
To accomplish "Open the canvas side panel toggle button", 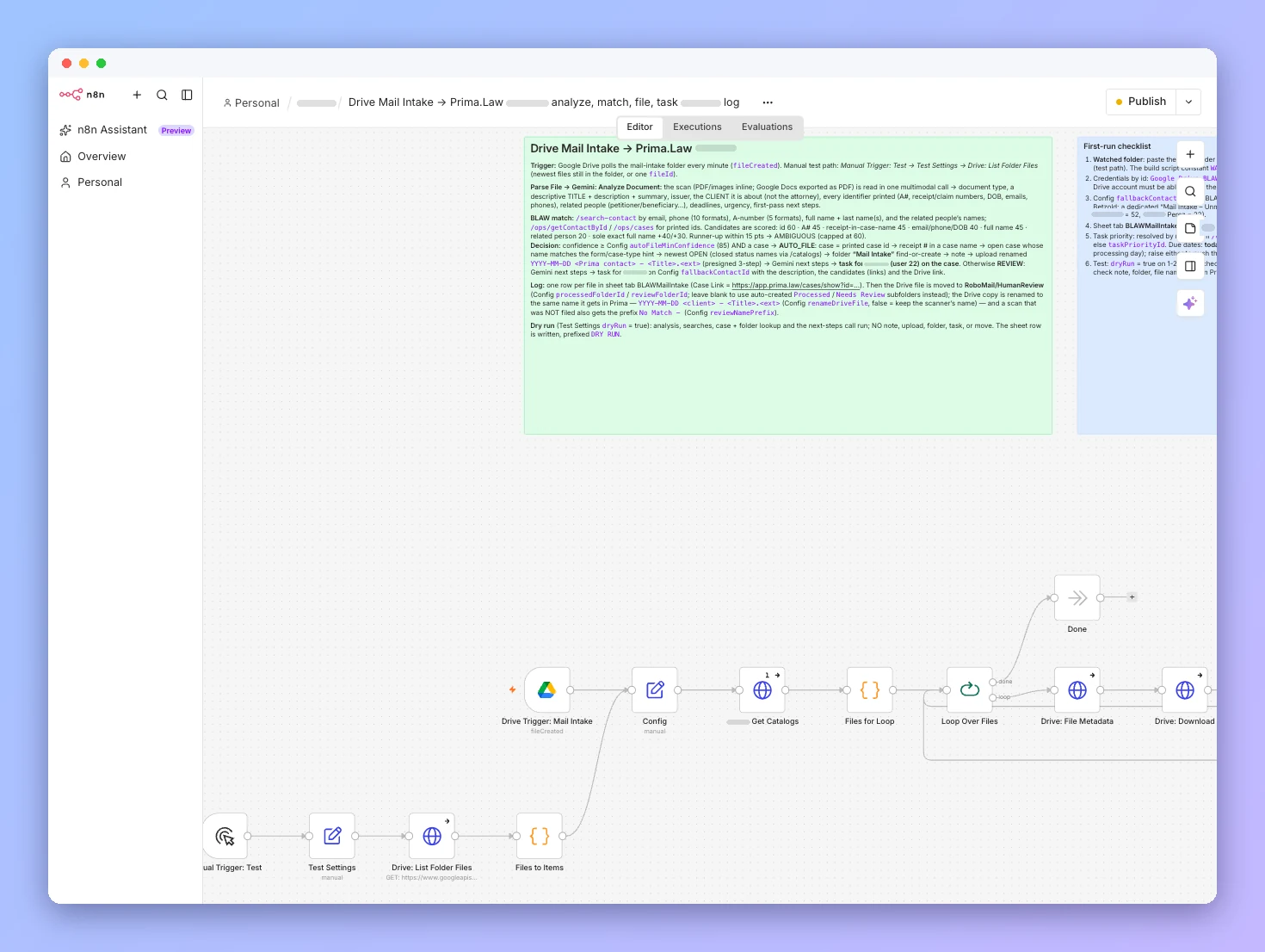I will tap(1190, 266).
